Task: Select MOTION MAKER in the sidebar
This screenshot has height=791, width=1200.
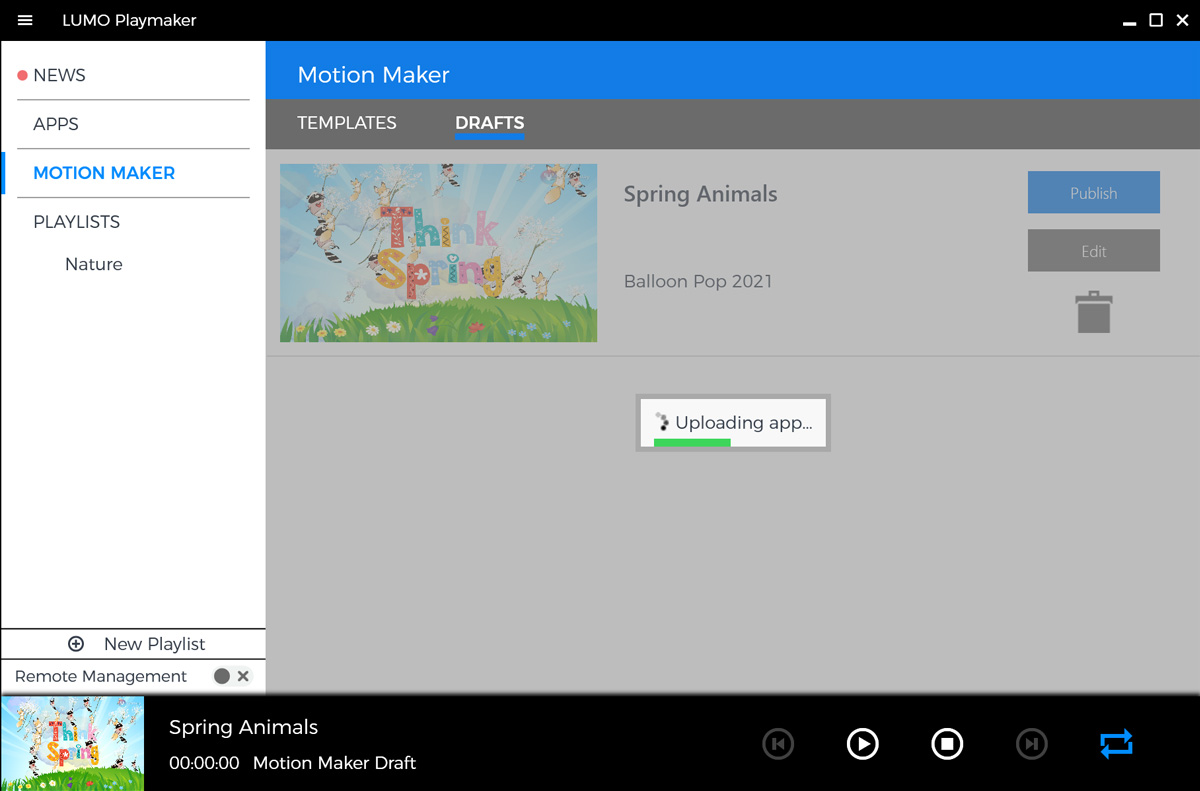Action: point(104,173)
